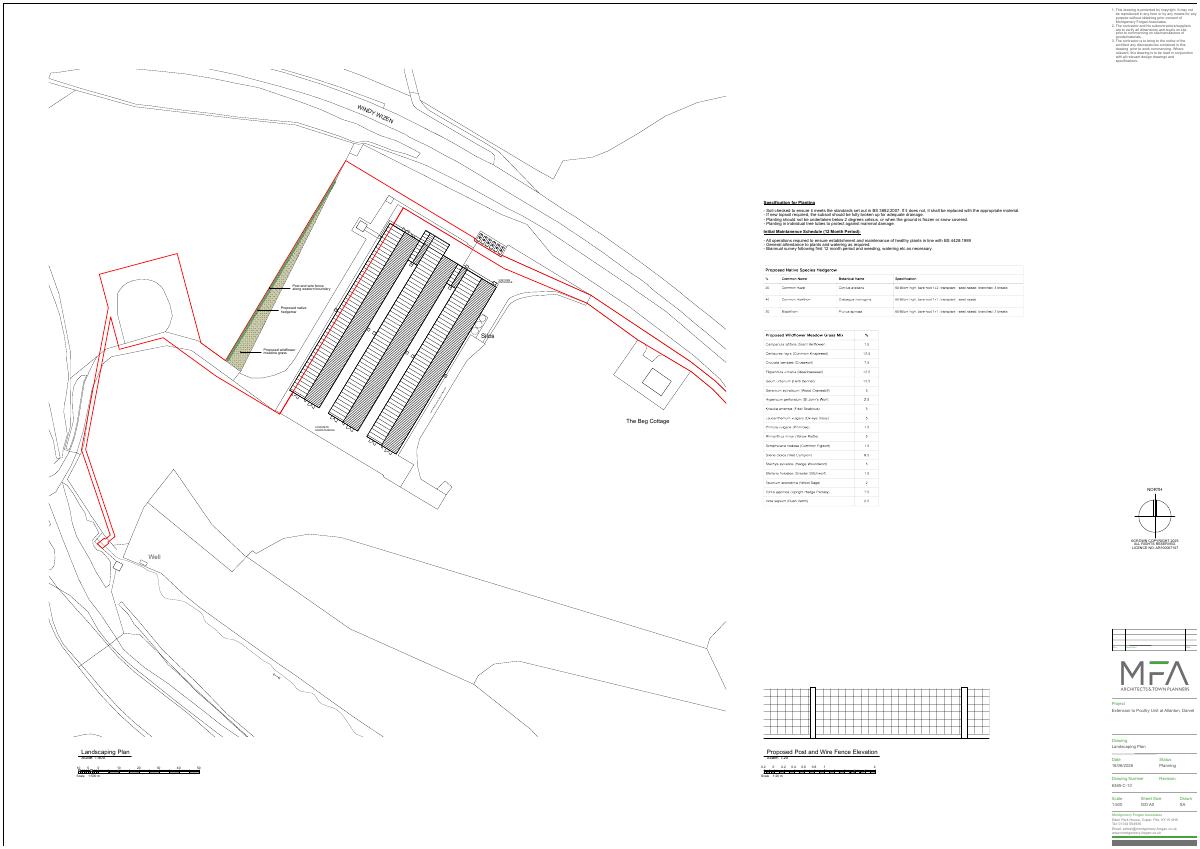The image size is (1200, 849).
Task: Click the 'Hypericum perforatum (St John's Wort)' row
Action: 820,399
